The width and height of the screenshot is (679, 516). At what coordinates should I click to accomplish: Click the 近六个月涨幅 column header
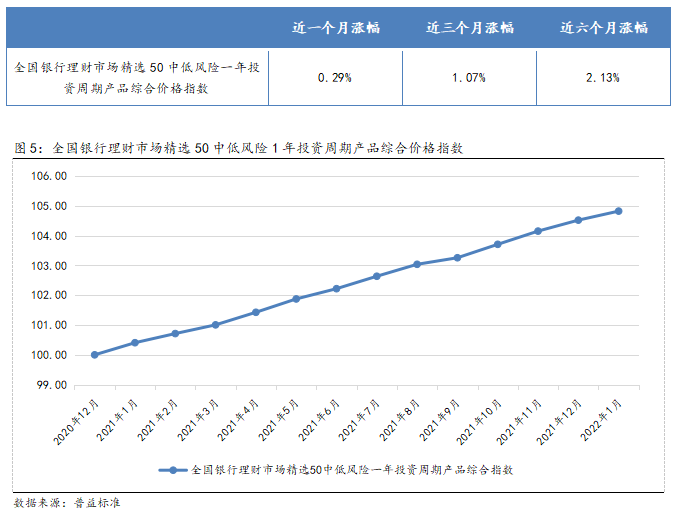tap(603, 28)
